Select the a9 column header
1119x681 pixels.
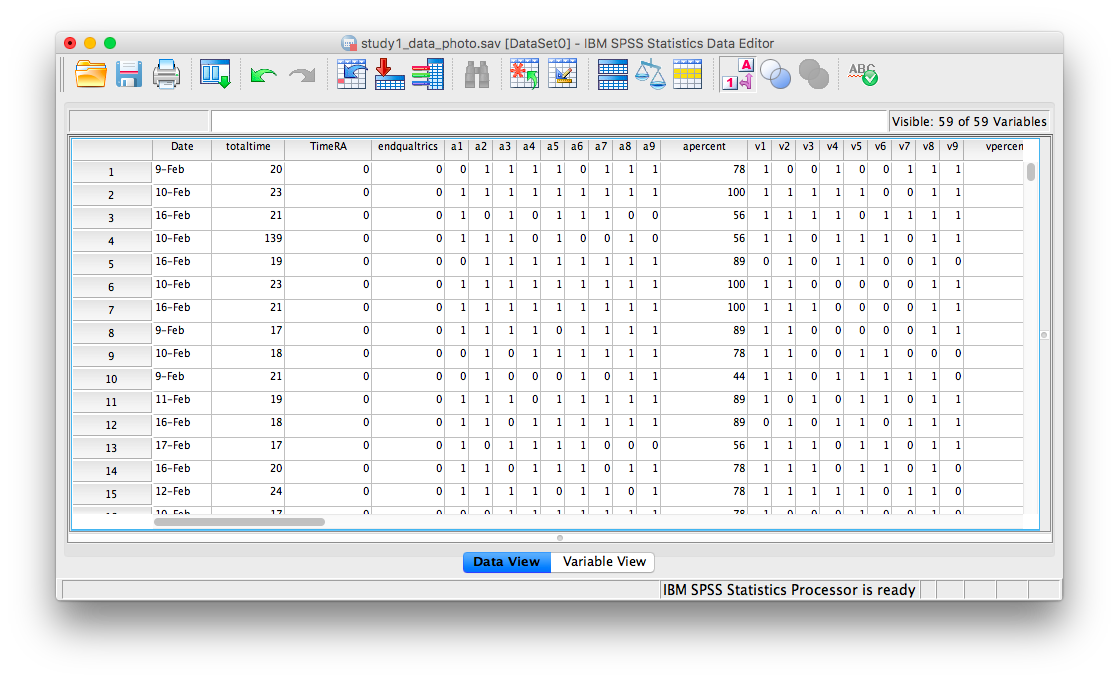(x=649, y=146)
